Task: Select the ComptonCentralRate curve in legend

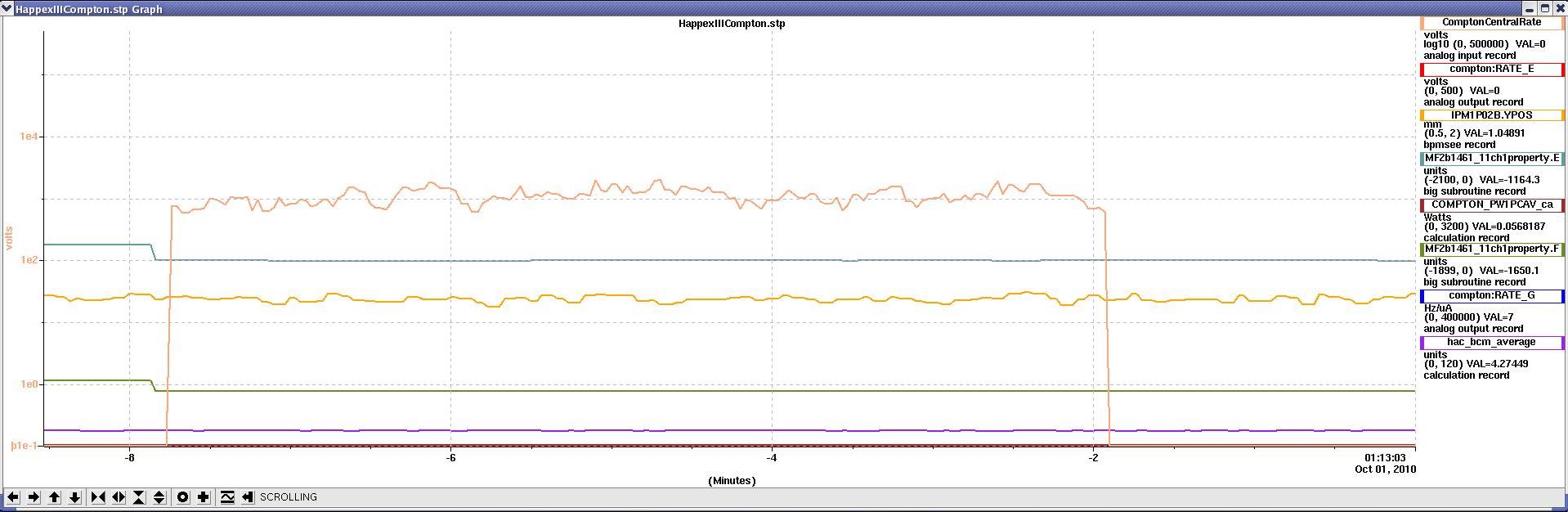Action: tap(1492, 23)
